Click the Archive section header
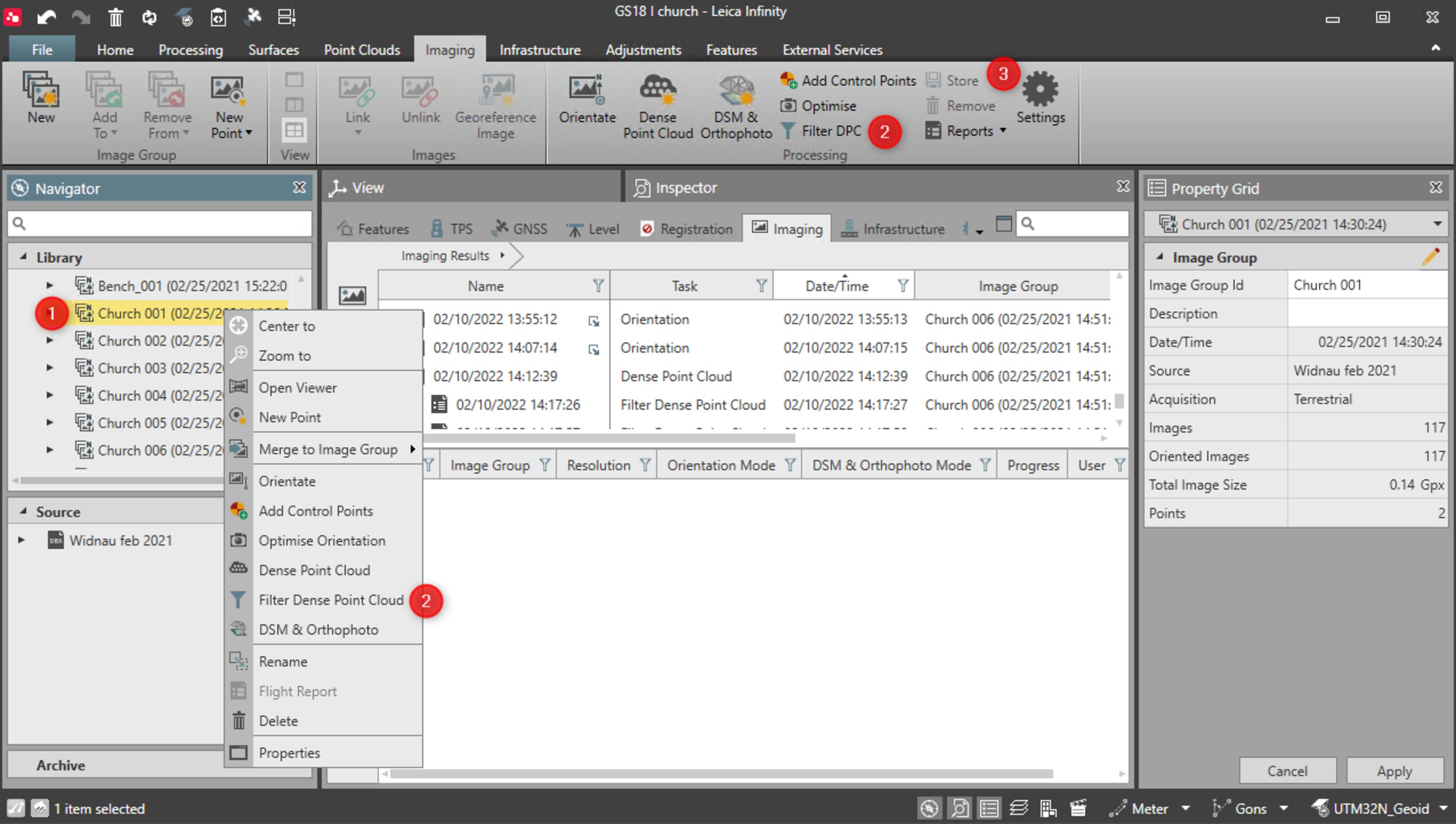Viewport: 1456px width, 824px height. [x=116, y=765]
